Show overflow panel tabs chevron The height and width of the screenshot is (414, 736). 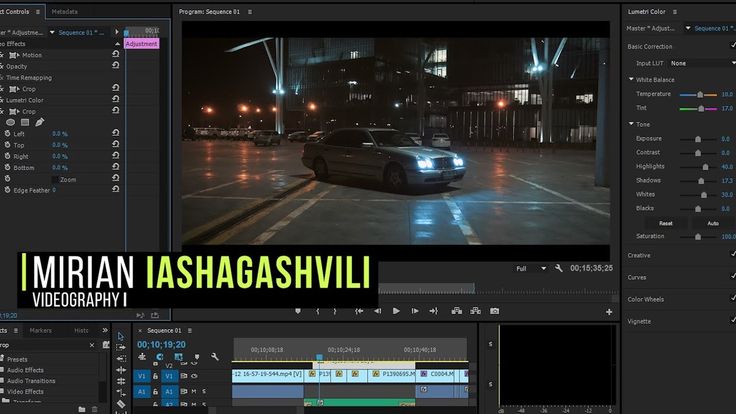(x=105, y=330)
